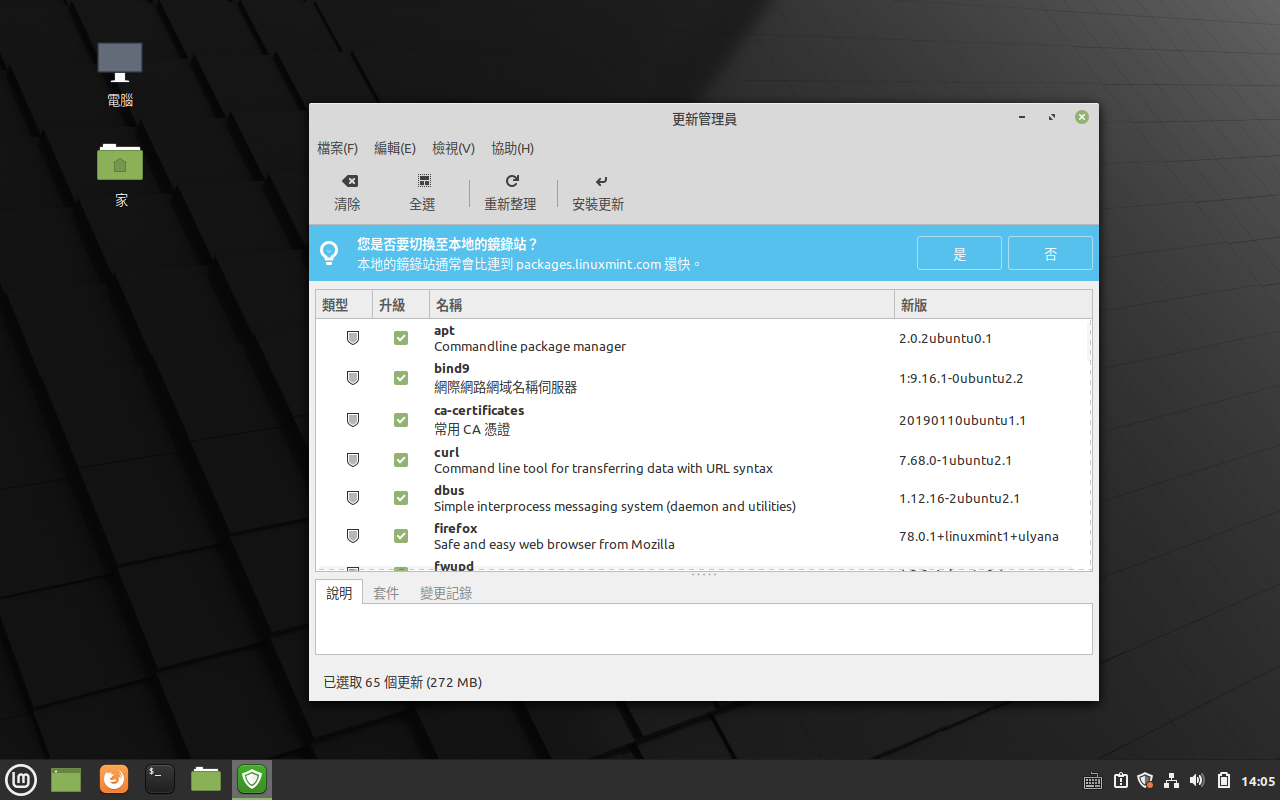This screenshot has height=800, width=1280.
Task: Select the ca-certificates package name
Action: [x=479, y=411]
